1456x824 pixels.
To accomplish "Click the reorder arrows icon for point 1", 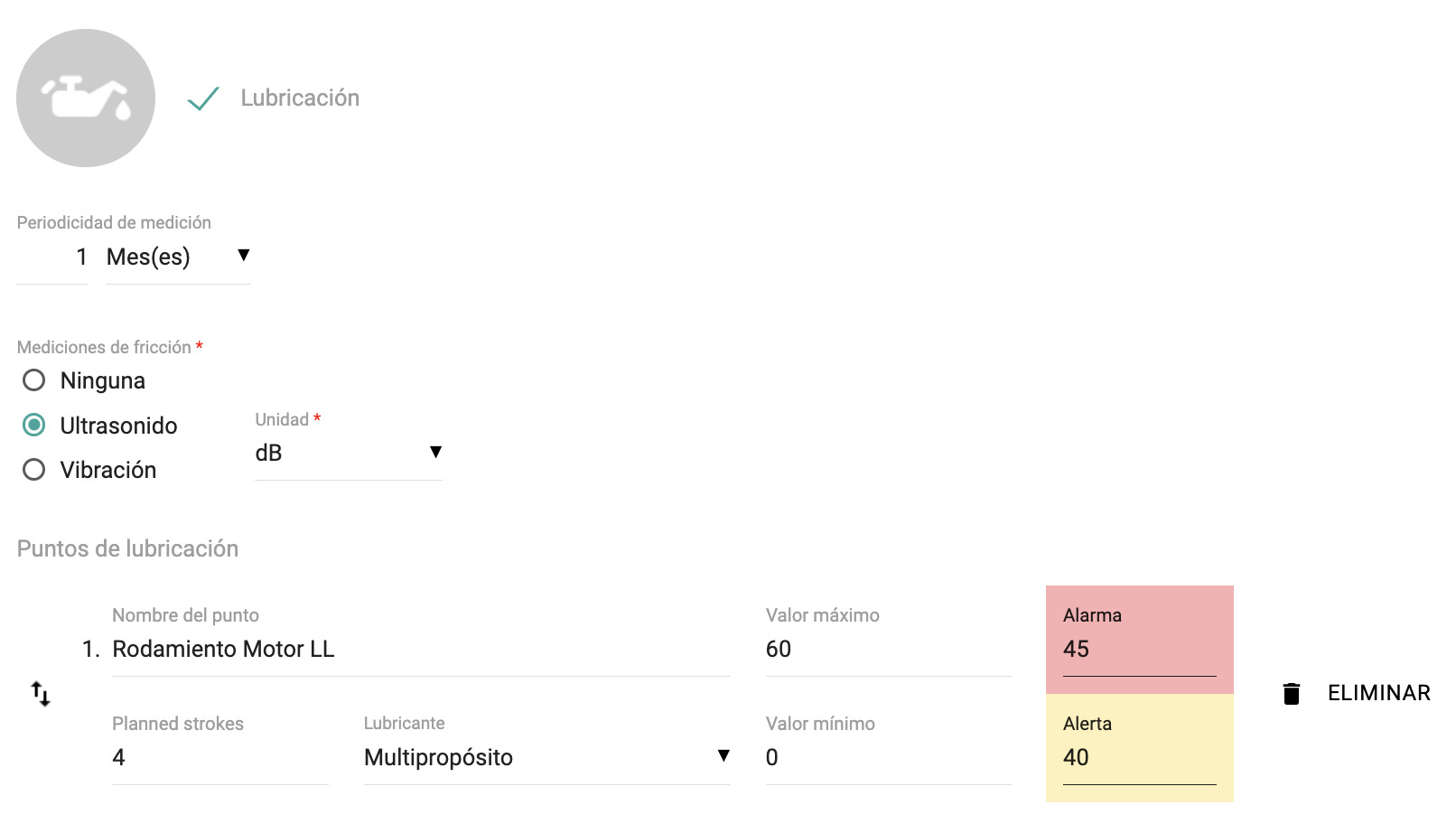I will [x=41, y=694].
